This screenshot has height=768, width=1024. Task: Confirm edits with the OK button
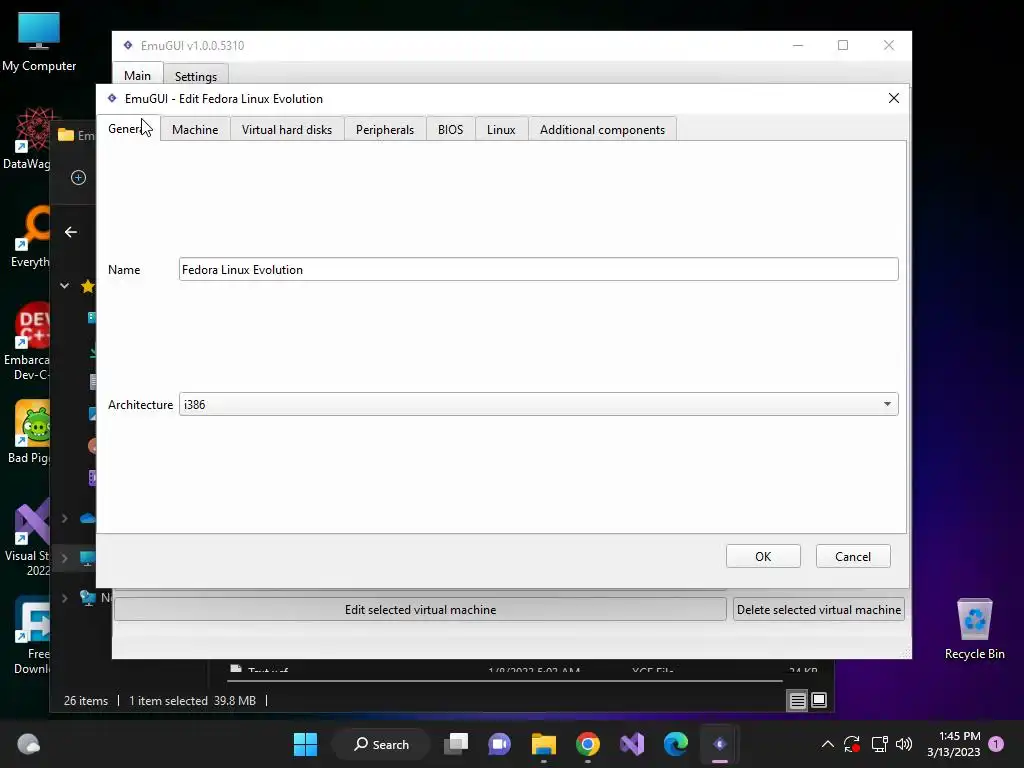point(763,556)
